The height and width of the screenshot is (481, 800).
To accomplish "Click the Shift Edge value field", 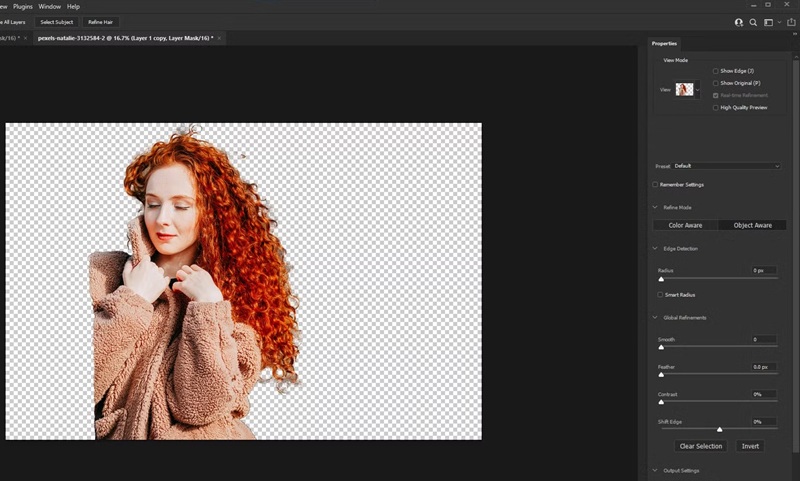I will [x=764, y=422].
